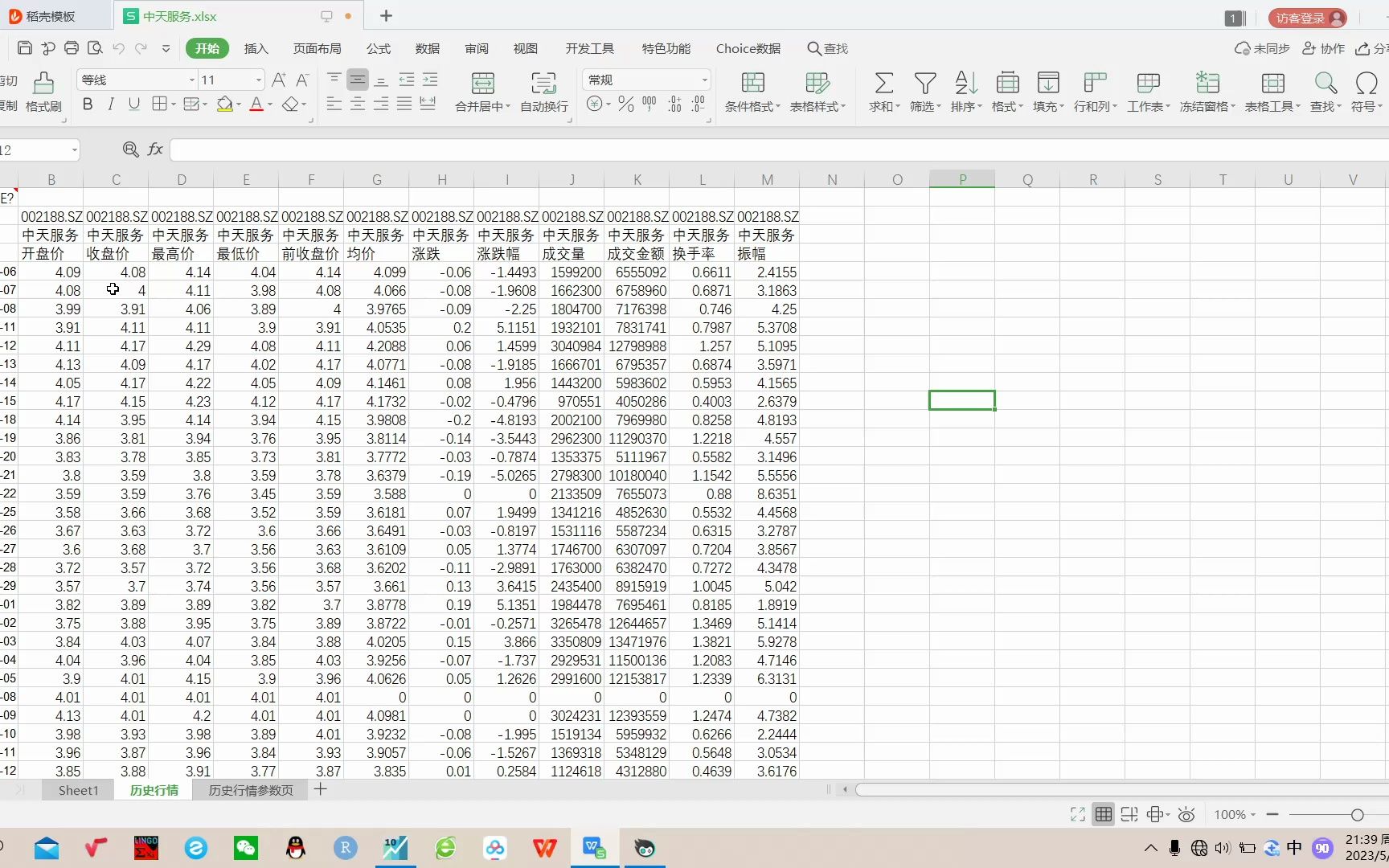Click the full screen icon in status bar

(x=1078, y=815)
